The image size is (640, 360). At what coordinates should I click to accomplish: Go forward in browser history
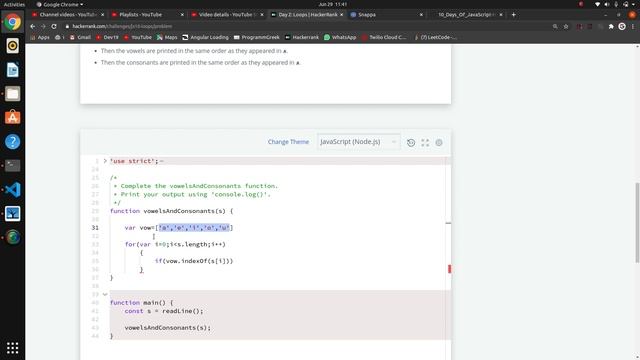(43, 26)
